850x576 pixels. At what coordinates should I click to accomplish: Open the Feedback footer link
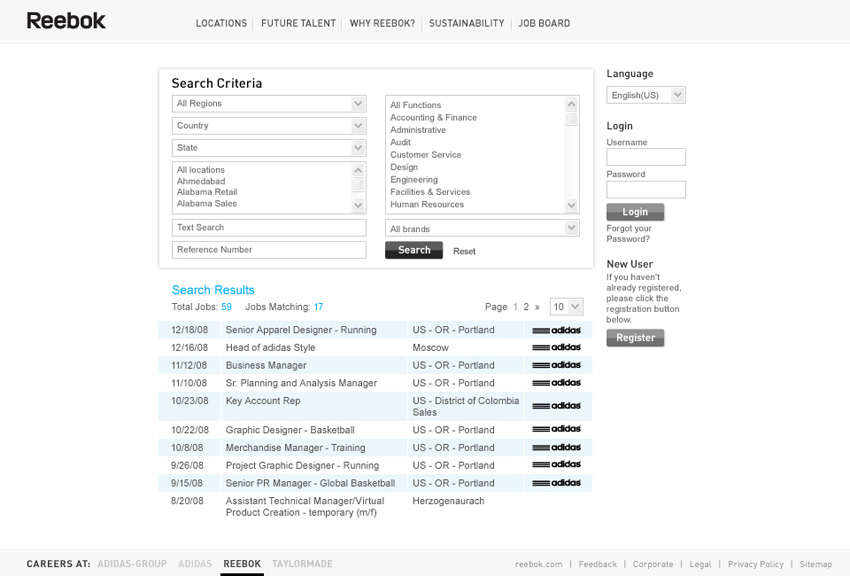[x=597, y=564]
